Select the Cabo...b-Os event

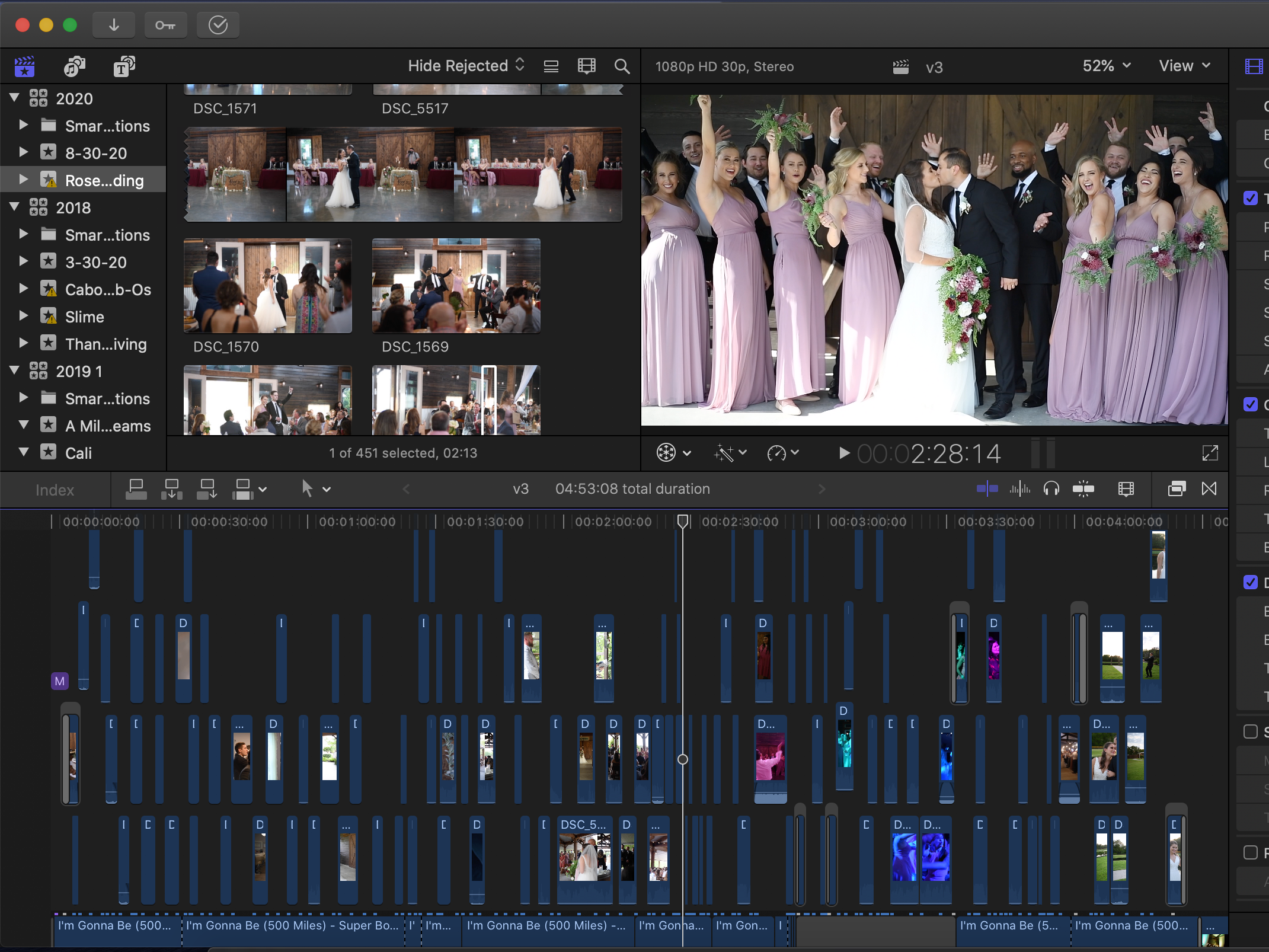click(108, 289)
